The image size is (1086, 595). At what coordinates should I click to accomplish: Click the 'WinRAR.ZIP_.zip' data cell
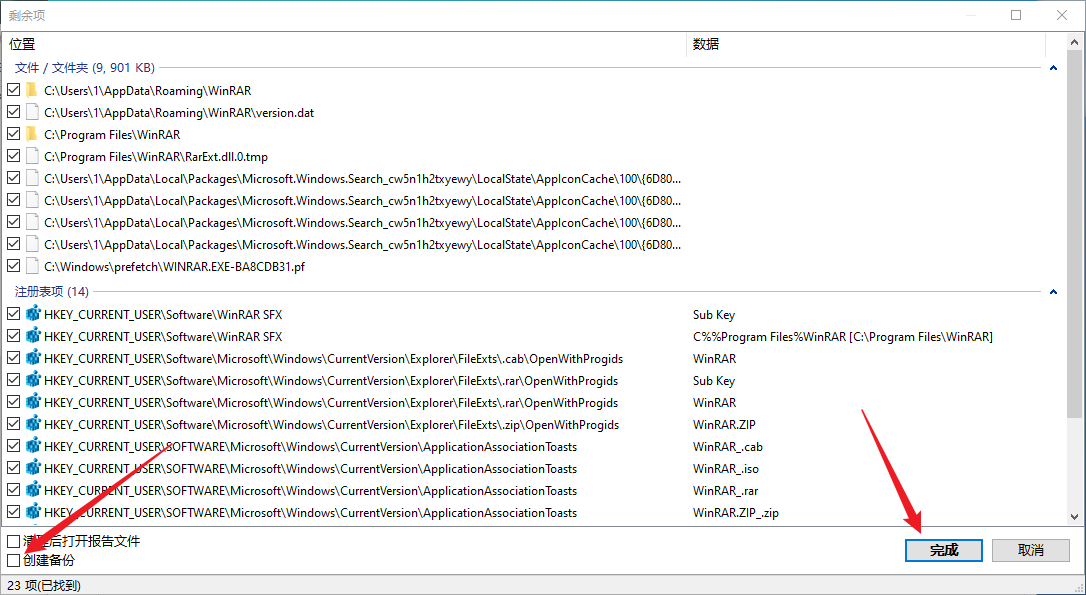coord(736,513)
